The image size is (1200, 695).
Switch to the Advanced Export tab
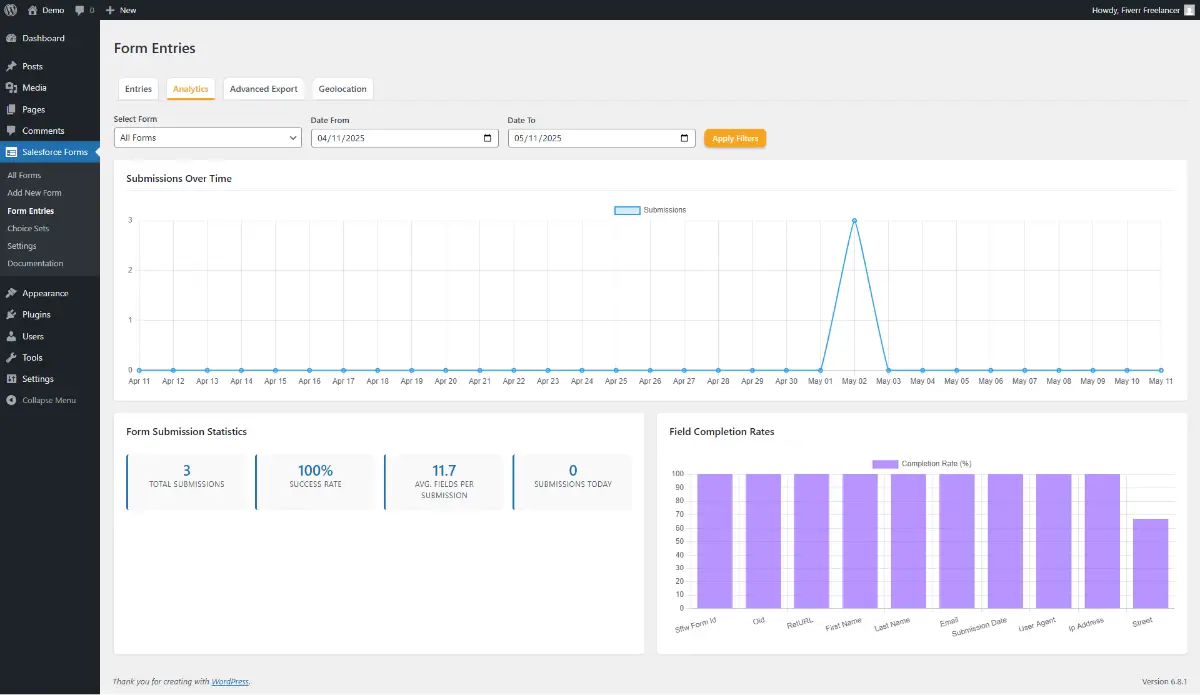point(263,88)
